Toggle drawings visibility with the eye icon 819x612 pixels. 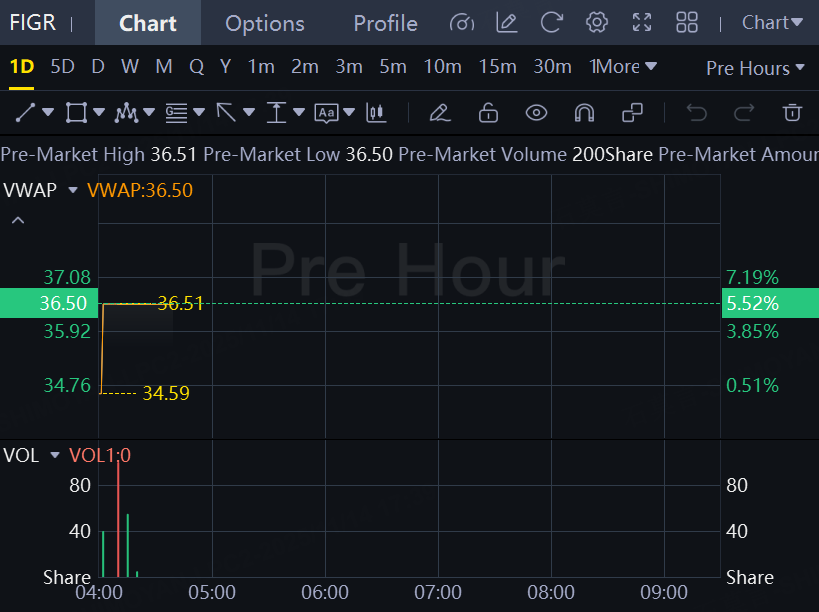(536, 112)
